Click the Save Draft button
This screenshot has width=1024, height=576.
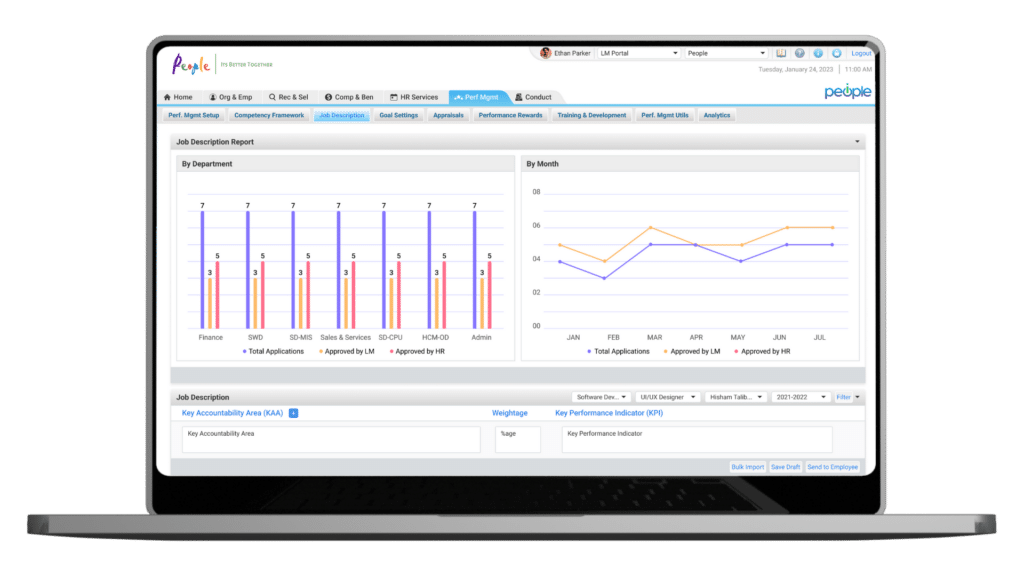point(785,467)
